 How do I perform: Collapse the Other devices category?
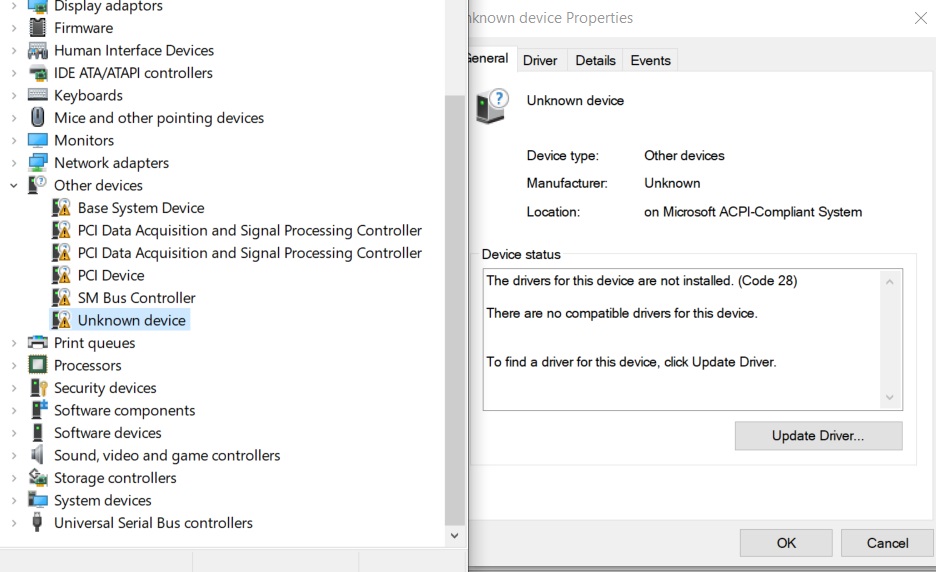point(14,185)
